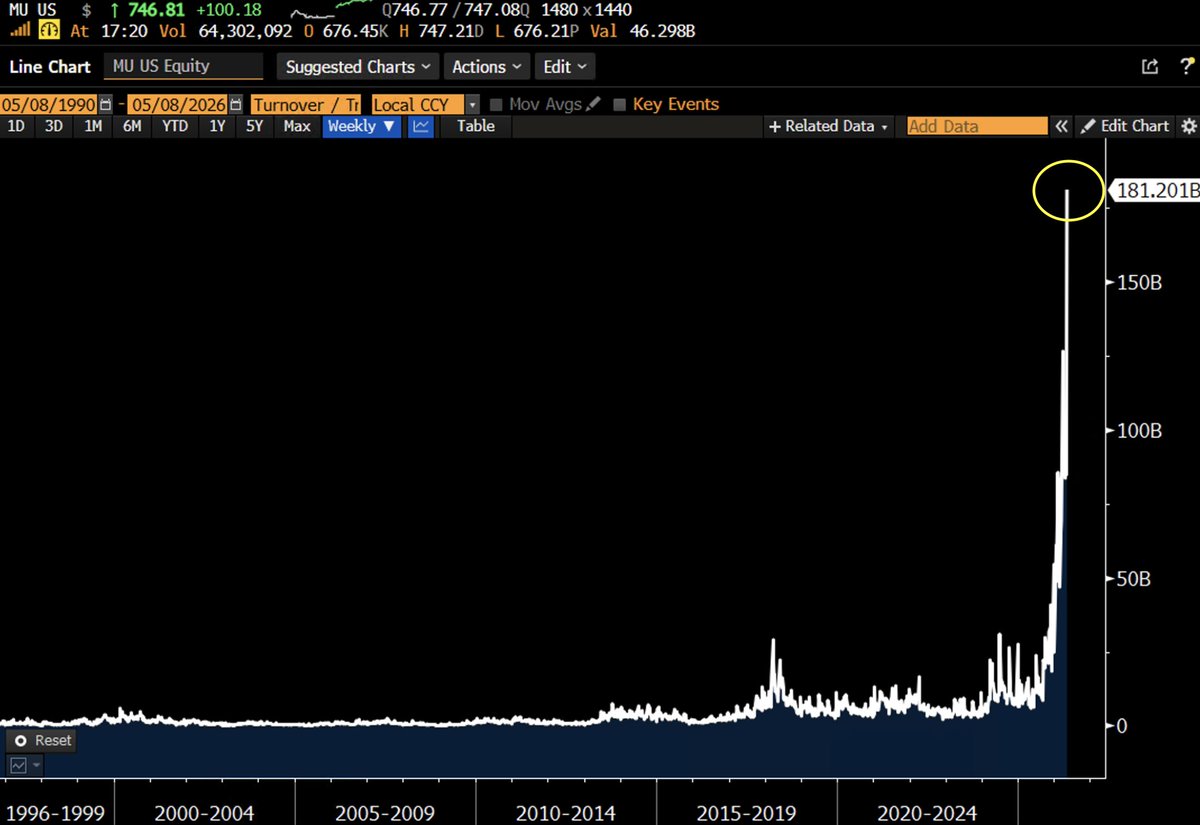The image size is (1200, 825).
Task: Click the Add Data input field
Action: 976,126
